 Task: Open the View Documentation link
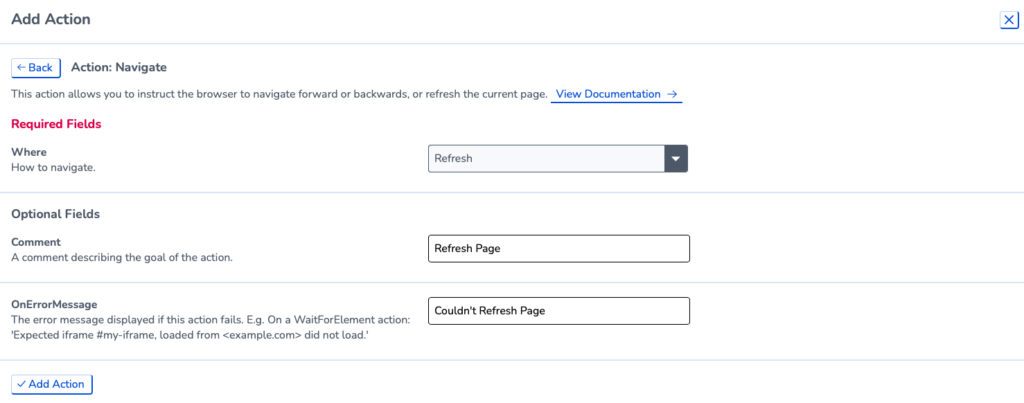coord(616,94)
